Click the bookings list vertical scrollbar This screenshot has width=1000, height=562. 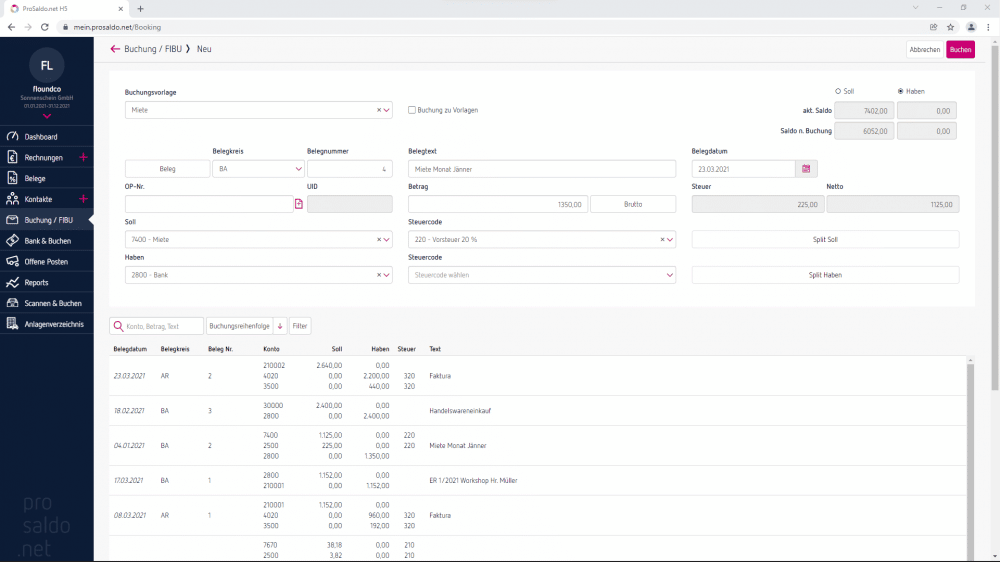pos(968,450)
